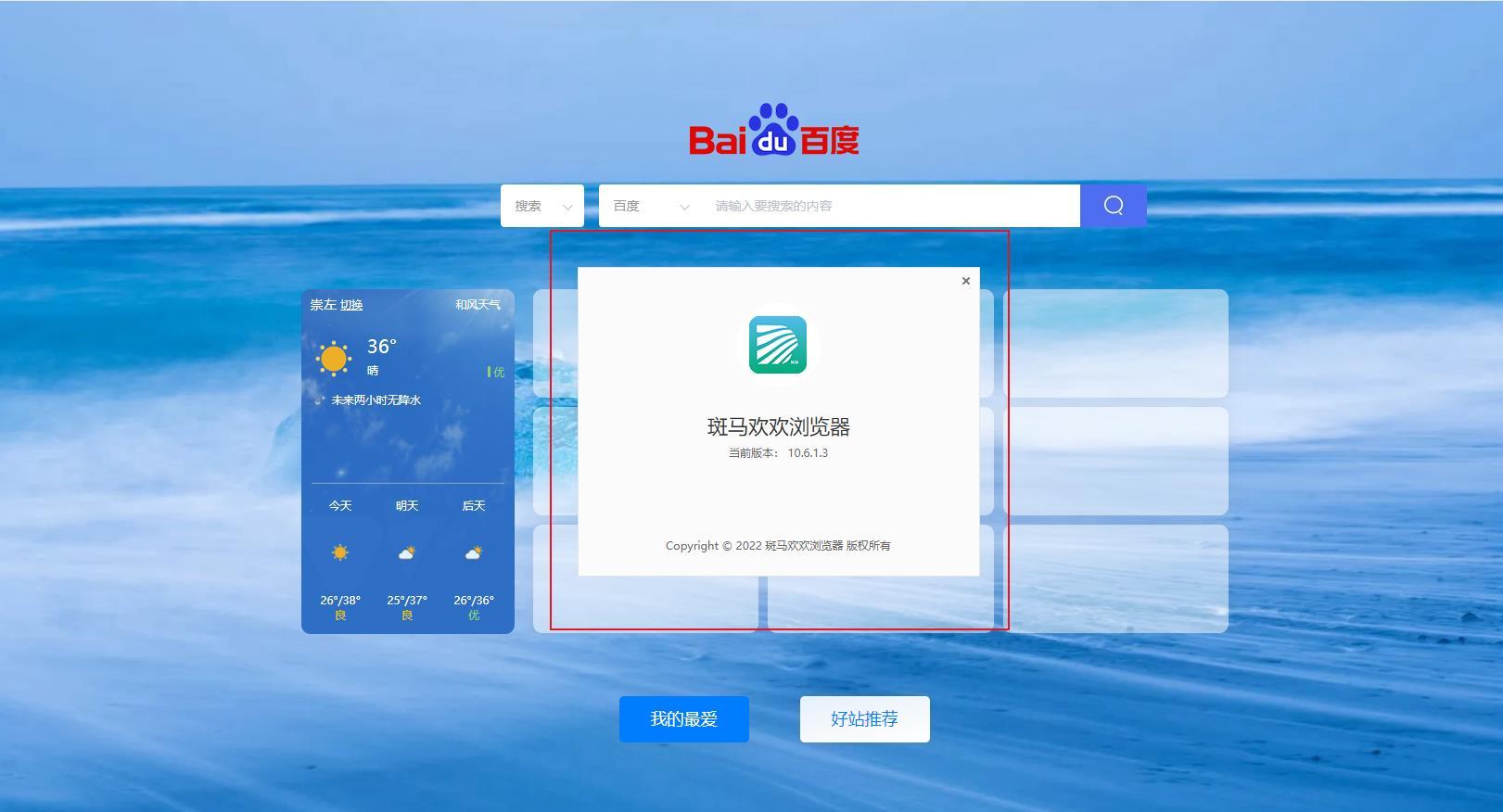Open the 搜索 type dropdown
This screenshot has height=812, width=1503.
pyautogui.click(x=542, y=206)
